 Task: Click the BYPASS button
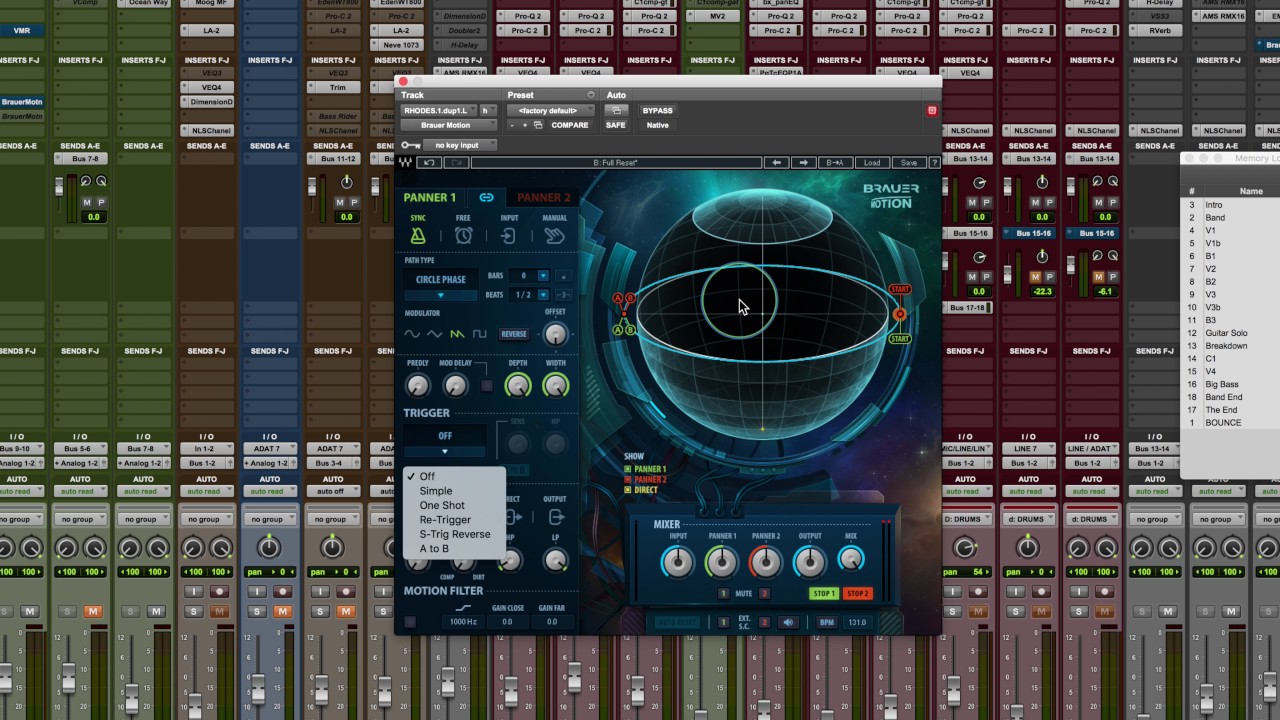tap(657, 110)
